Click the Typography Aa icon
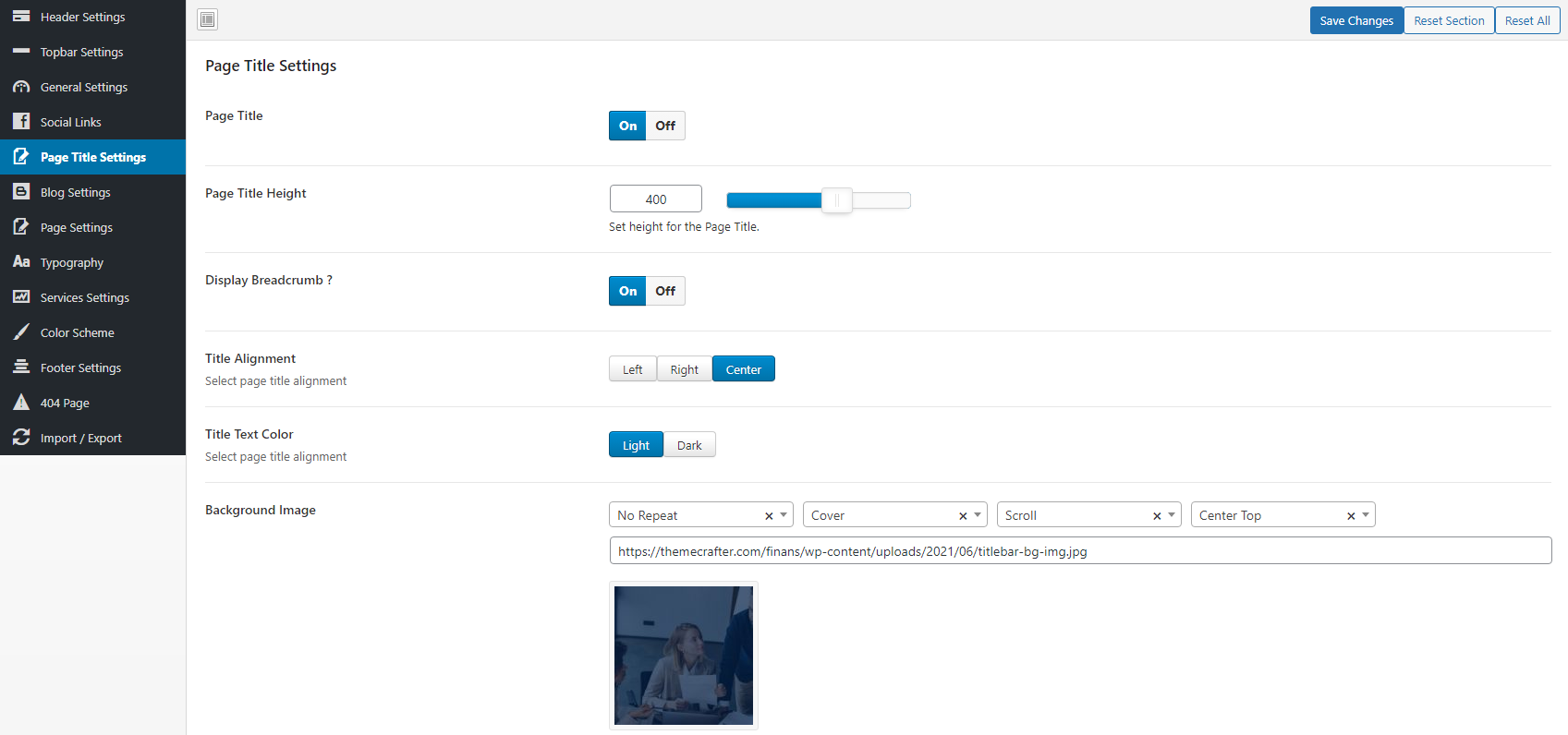This screenshot has height=735, width=1568. pos(21,262)
